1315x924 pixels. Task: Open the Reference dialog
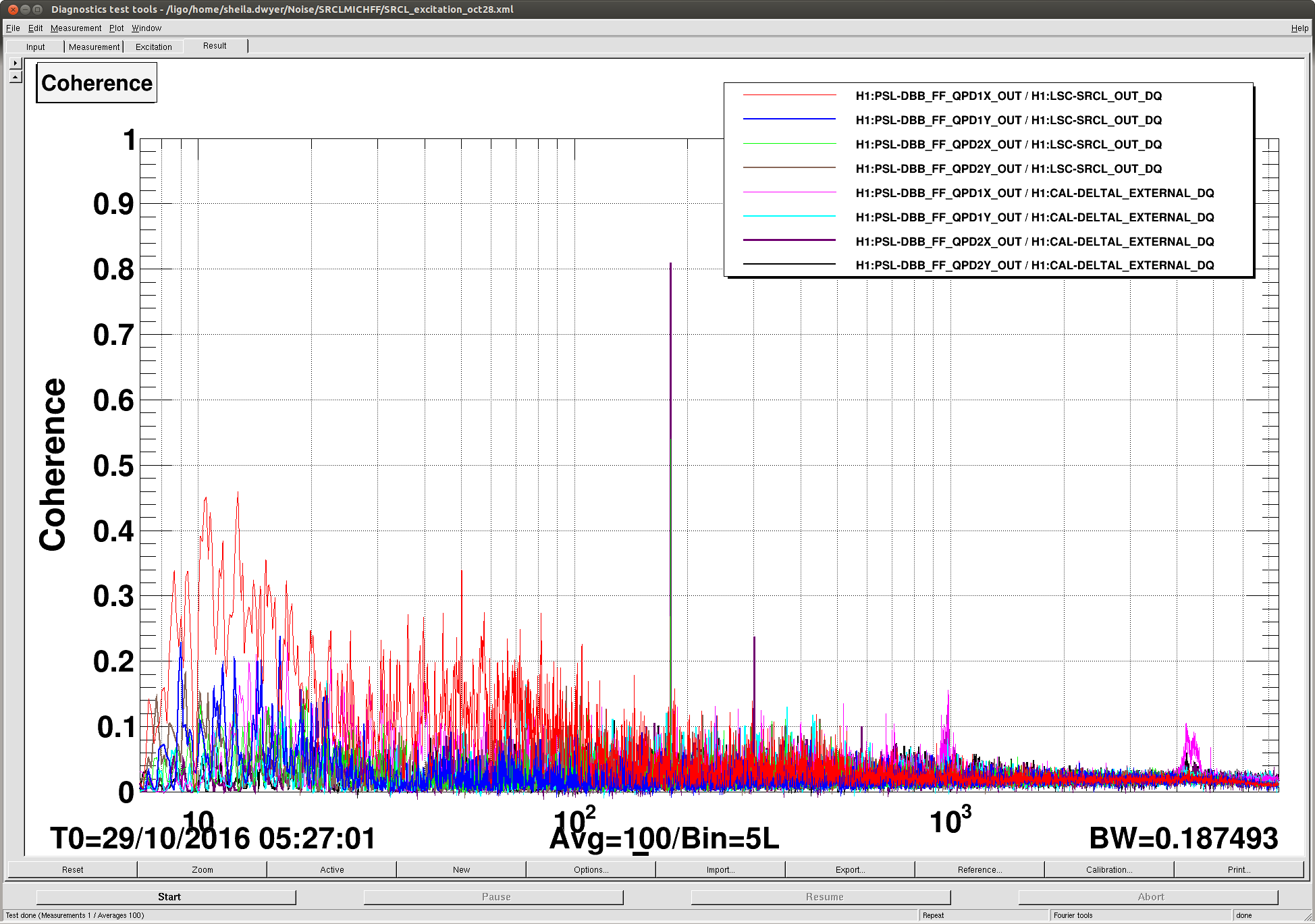point(979,869)
